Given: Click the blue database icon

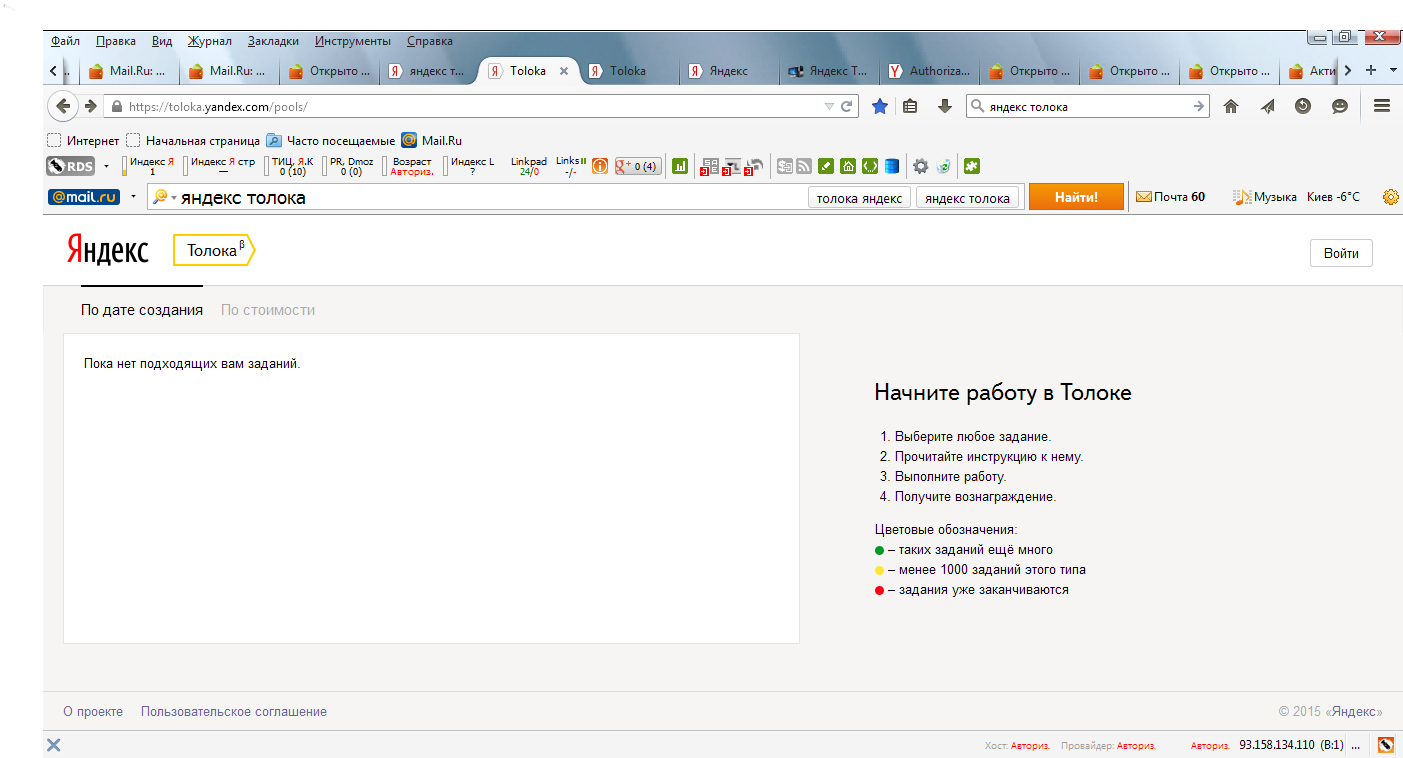Looking at the screenshot, I should [892, 166].
